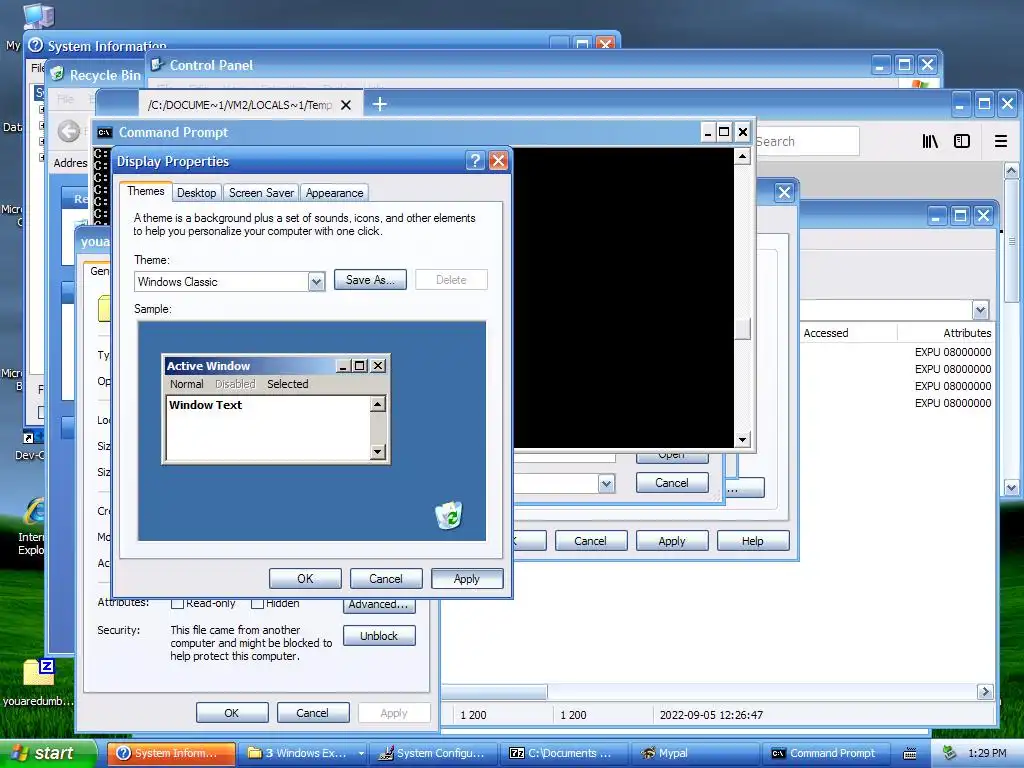1024x768 pixels.
Task: Click Apply in Display Properties
Action: 466,579
